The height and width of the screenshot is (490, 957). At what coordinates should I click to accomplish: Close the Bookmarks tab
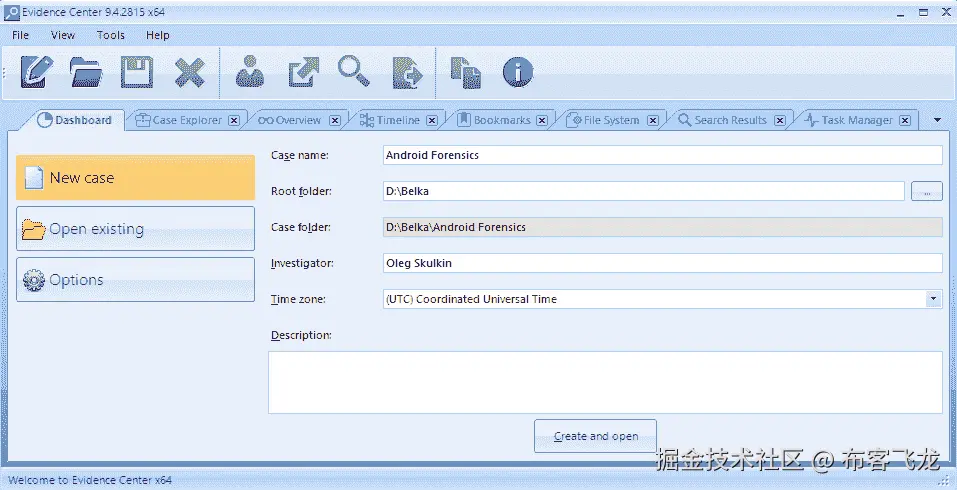pos(541,120)
